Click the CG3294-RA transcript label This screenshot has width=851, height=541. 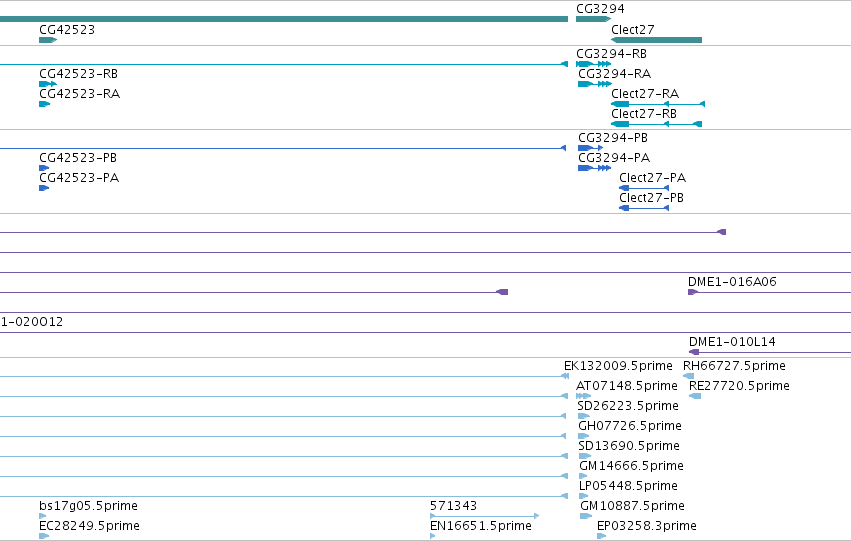[x=614, y=74]
